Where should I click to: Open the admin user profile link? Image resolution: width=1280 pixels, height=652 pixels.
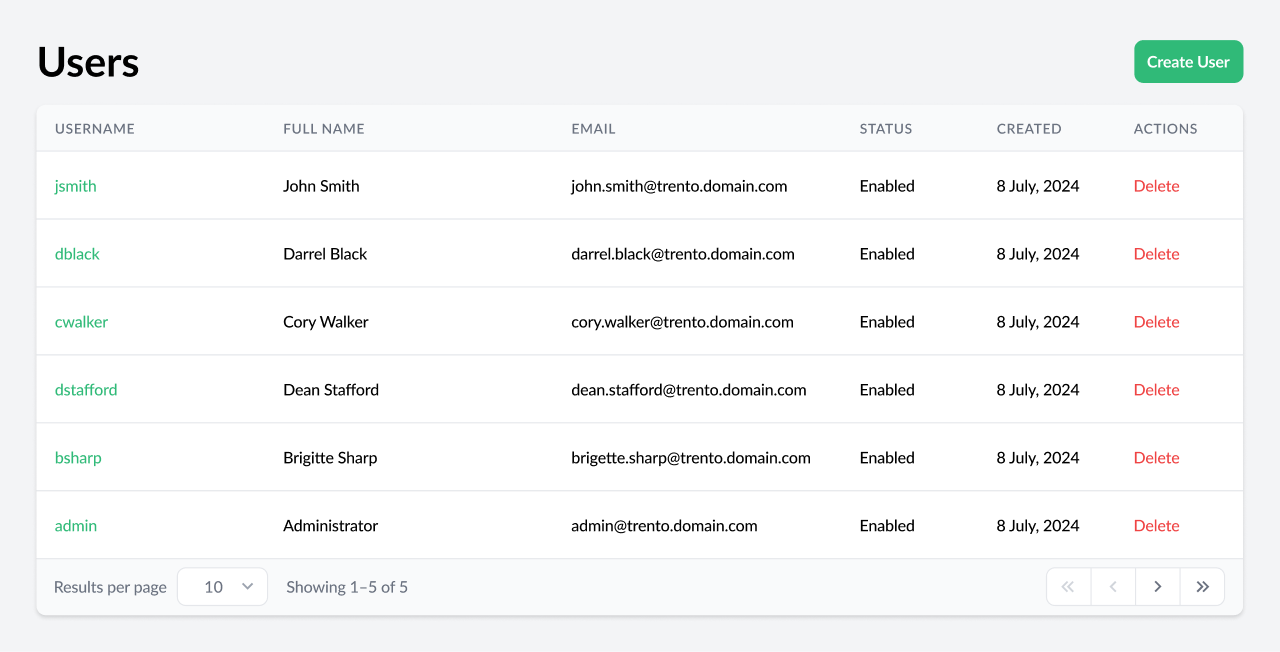[x=76, y=526]
